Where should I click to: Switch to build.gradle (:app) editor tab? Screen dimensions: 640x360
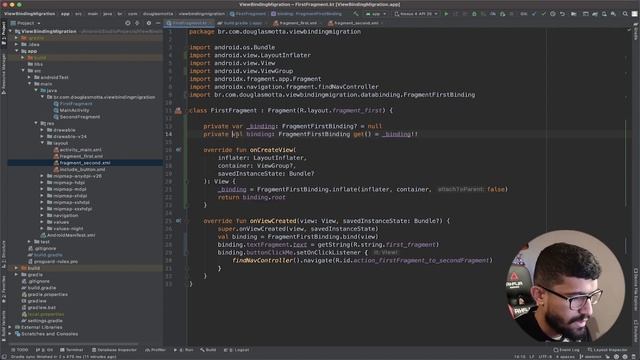click(x=242, y=23)
